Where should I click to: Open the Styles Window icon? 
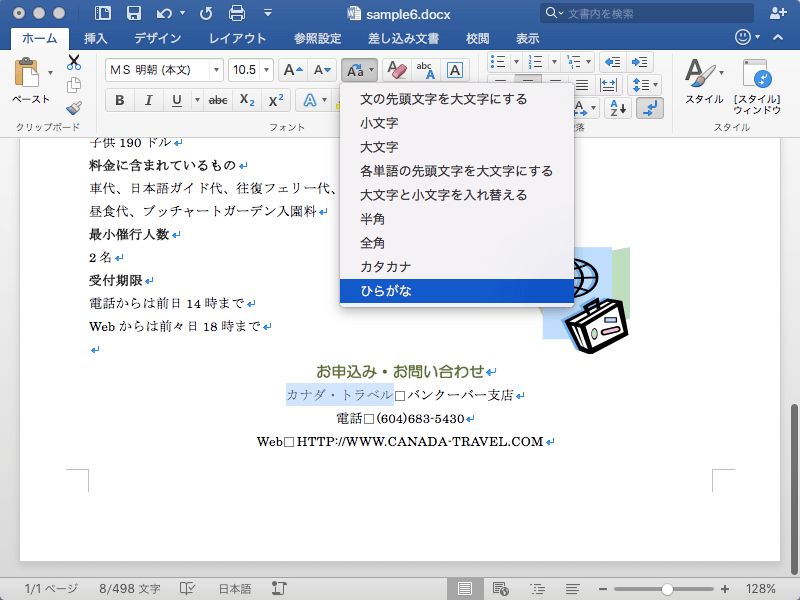pos(757,74)
